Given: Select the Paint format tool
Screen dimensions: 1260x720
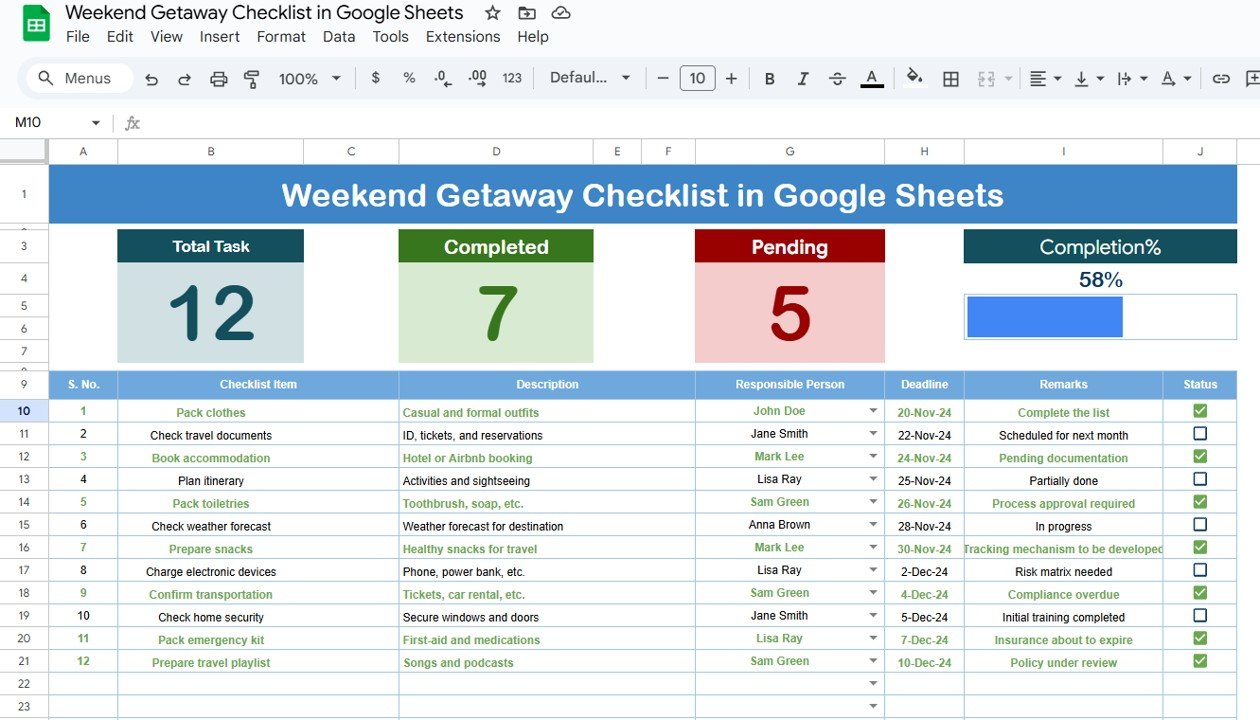Looking at the screenshot, I should pos(251,78).
